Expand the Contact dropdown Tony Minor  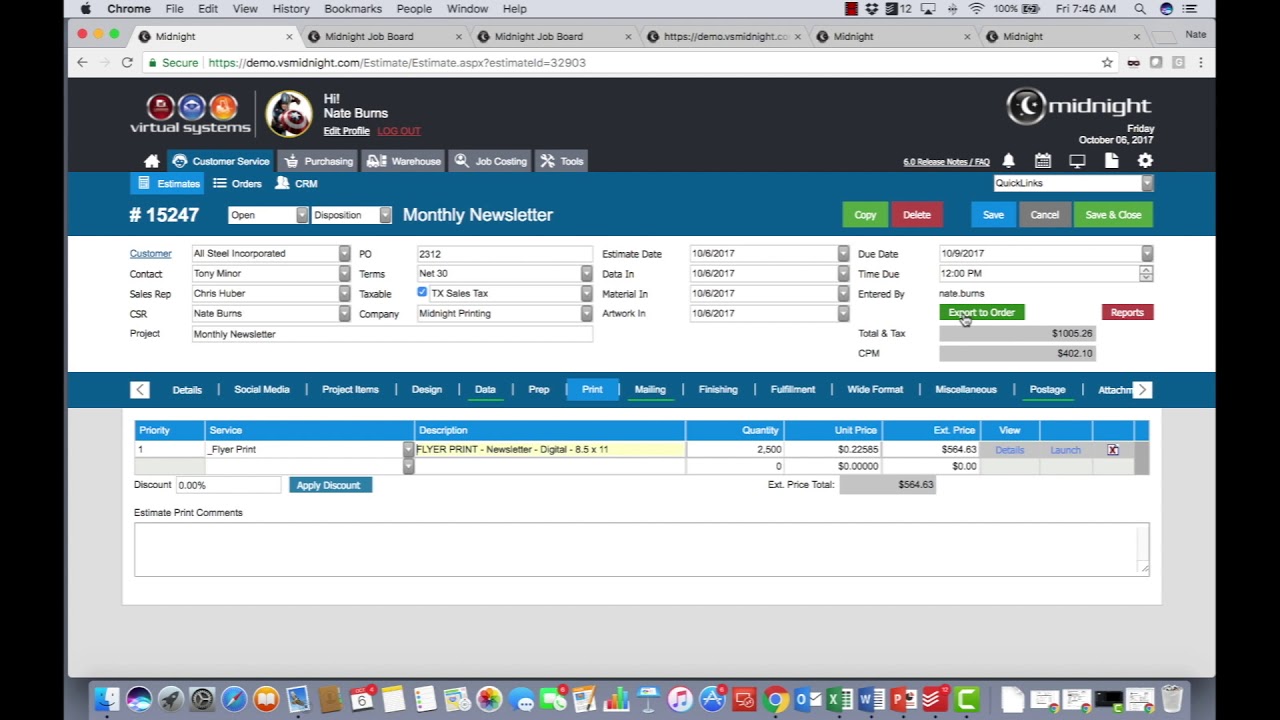344,274
